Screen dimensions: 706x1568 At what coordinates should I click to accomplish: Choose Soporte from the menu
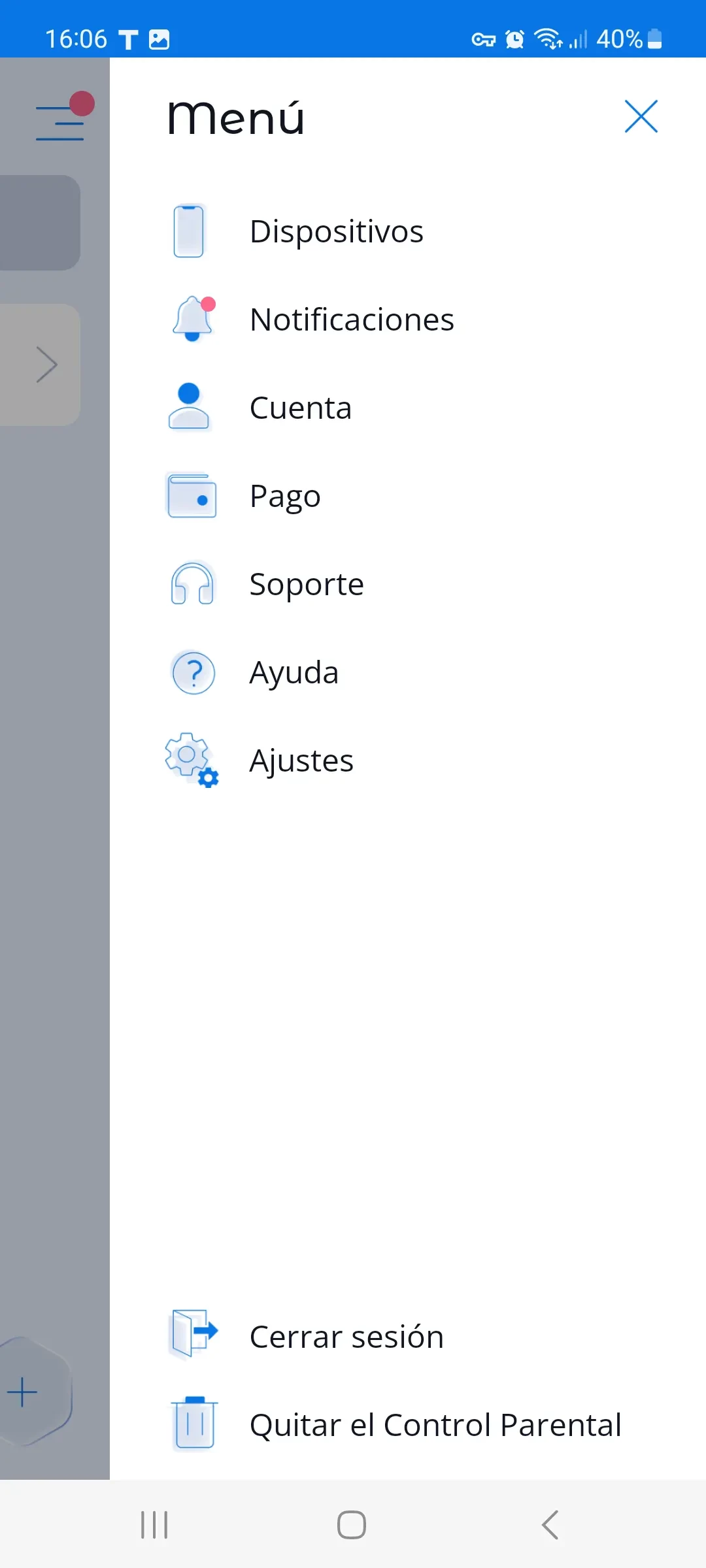(x=307, y=584)
